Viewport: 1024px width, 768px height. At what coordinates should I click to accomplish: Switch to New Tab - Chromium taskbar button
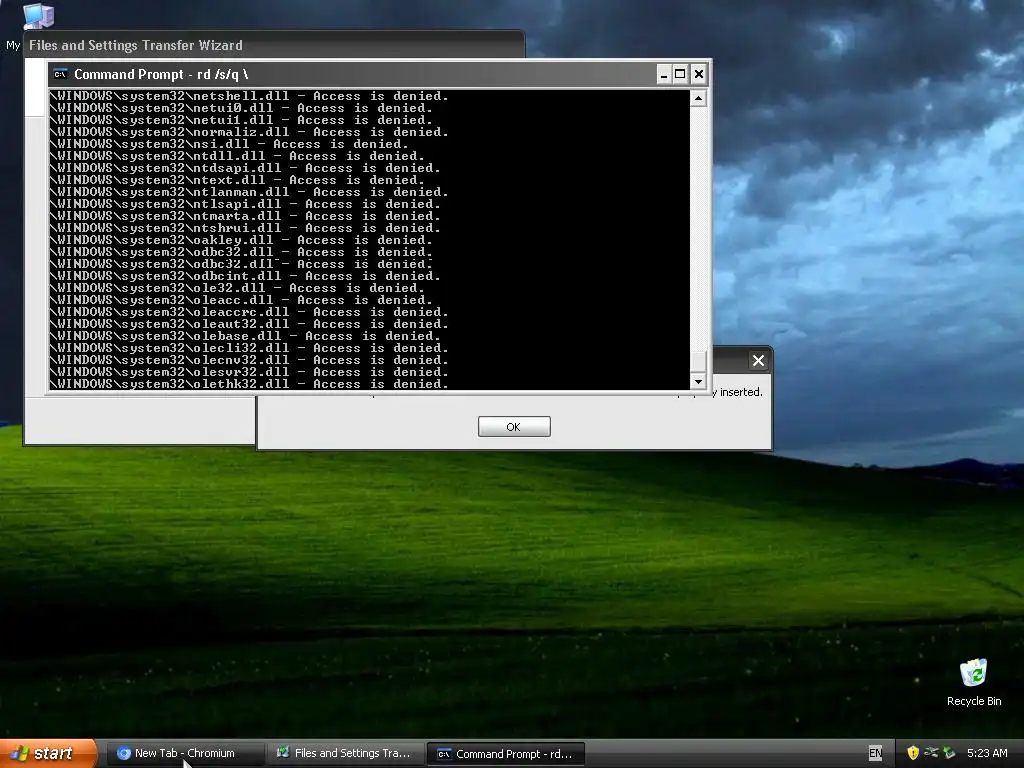185,754
